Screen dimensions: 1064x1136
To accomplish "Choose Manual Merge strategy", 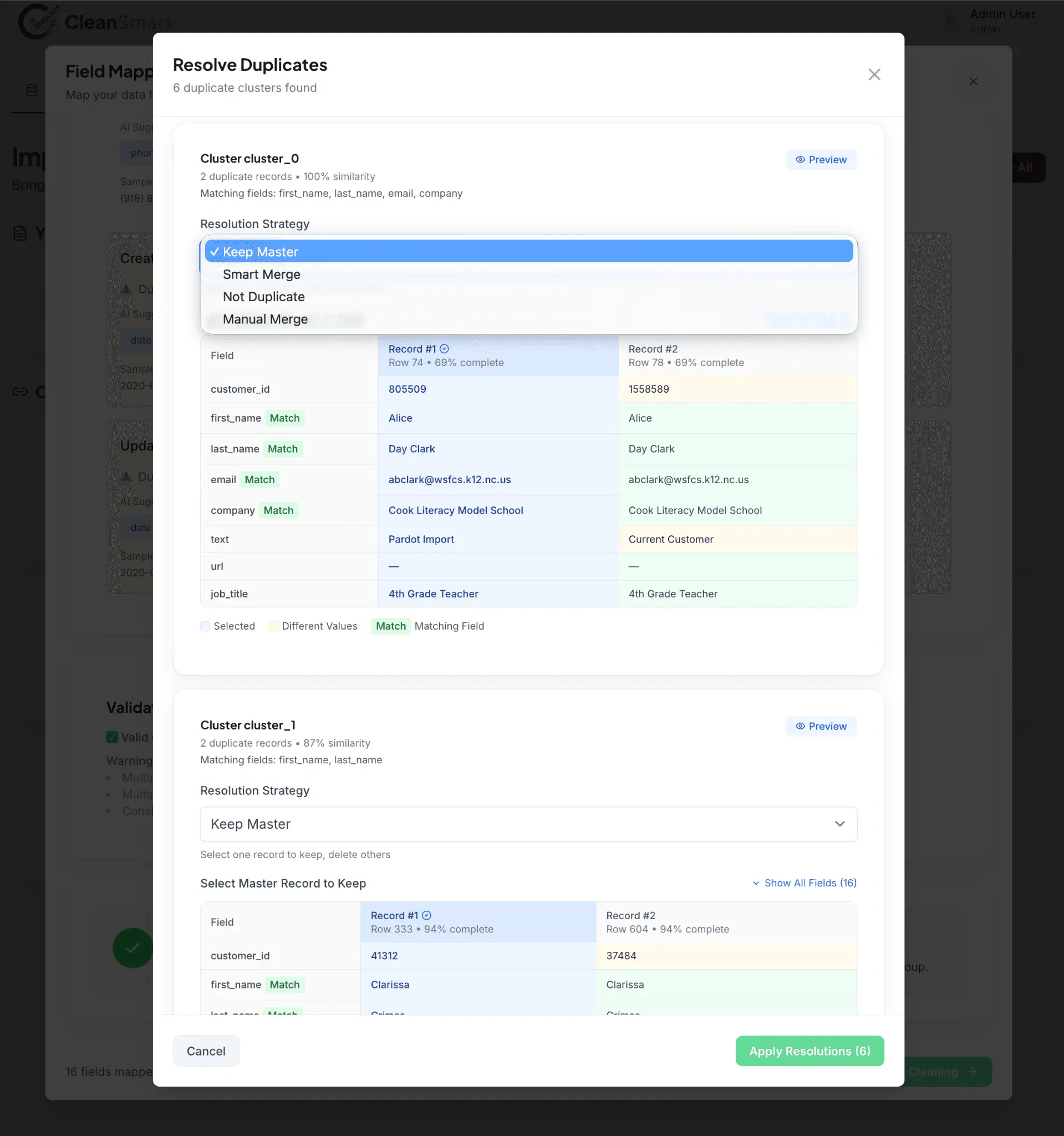I will click(x=529, y=319).
